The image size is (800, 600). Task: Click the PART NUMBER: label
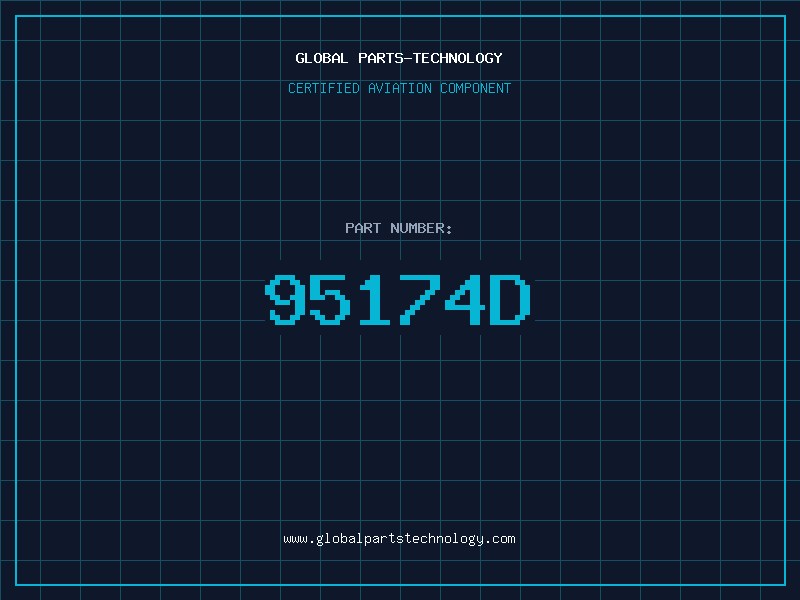coord(399,228)
